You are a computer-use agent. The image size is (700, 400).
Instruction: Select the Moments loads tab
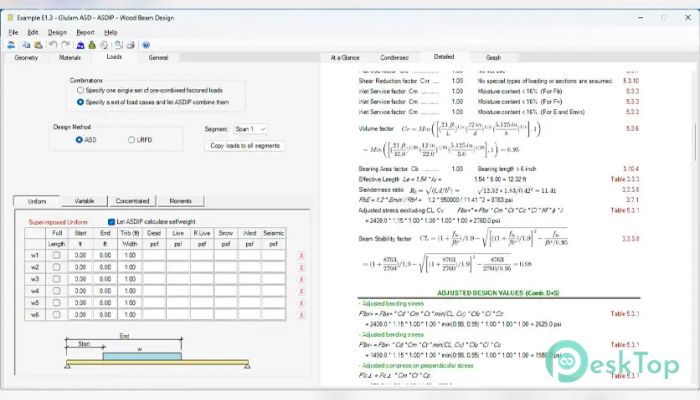pyautogui.click(x=180, y=201)
